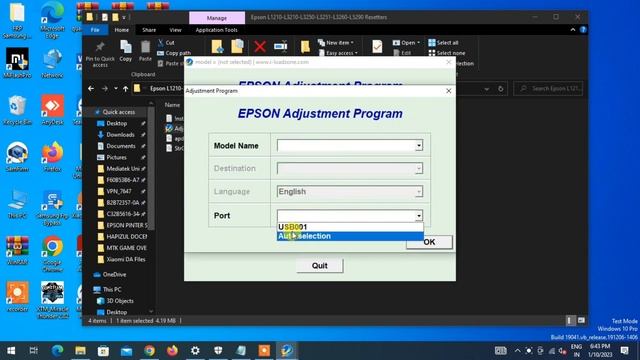Open the notification center icon

pyautogui.click(x=624, y=350)
